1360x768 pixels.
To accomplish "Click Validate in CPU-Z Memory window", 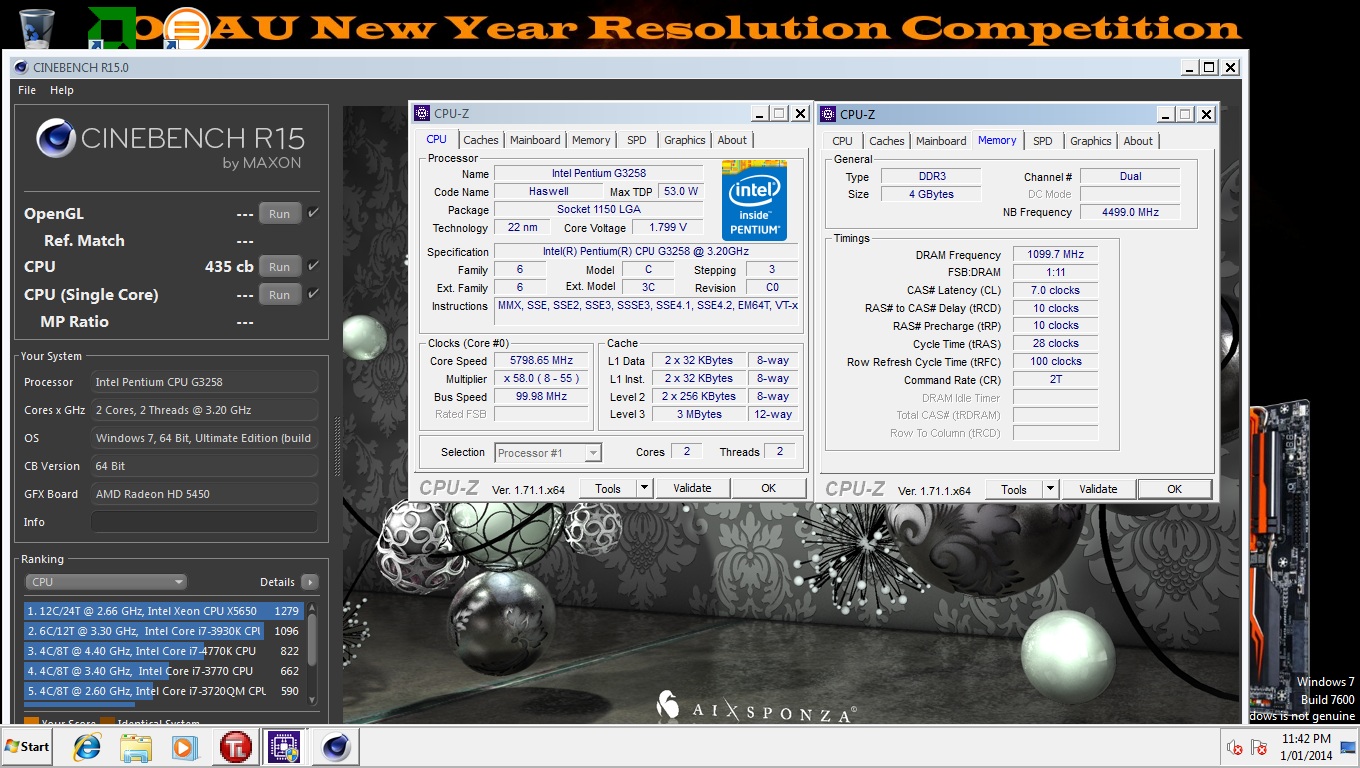I will tap(1098, 489).
